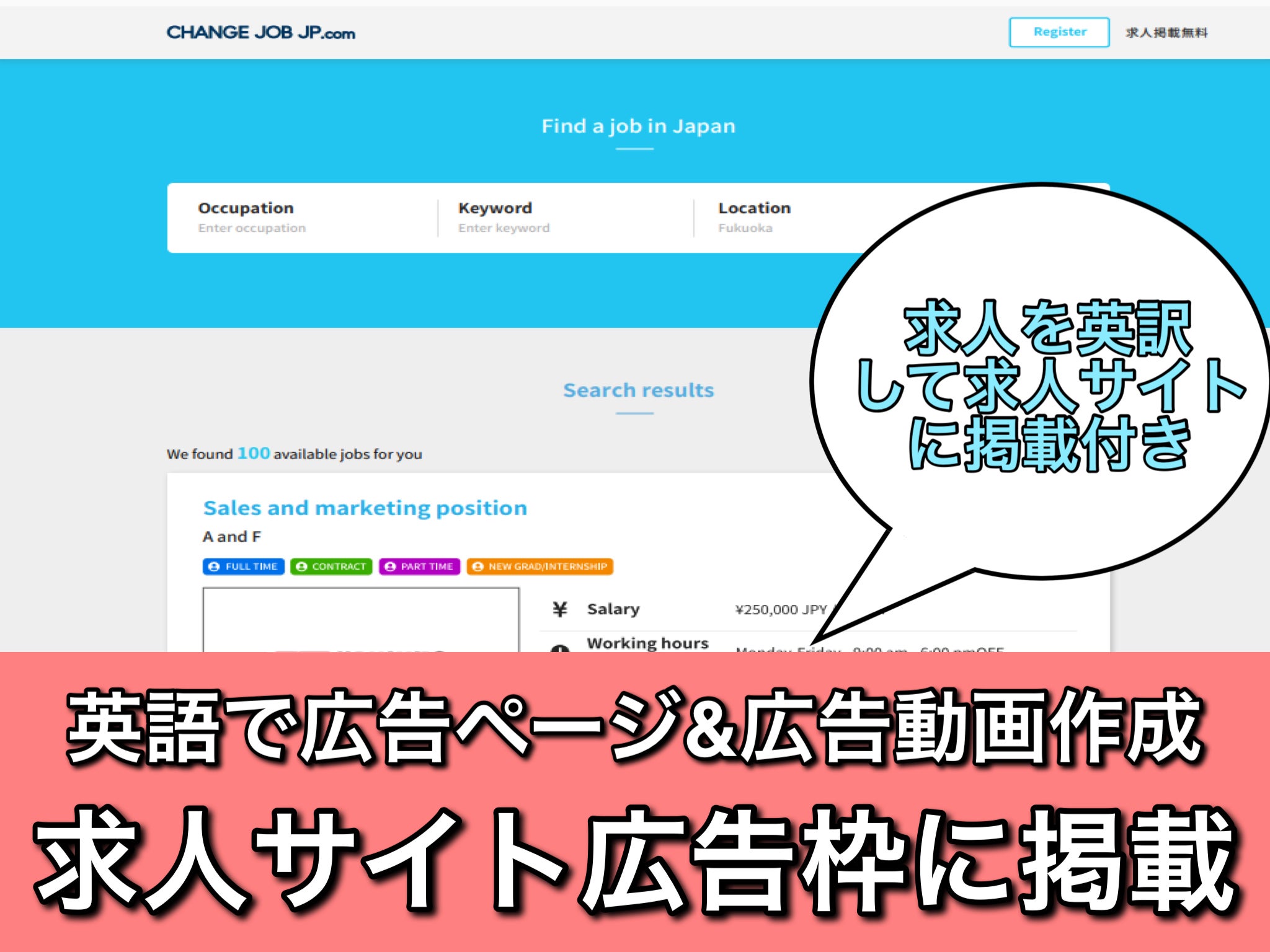
Task: Click the ¥250,000 JPY salary value
Action: coord(780,610)
